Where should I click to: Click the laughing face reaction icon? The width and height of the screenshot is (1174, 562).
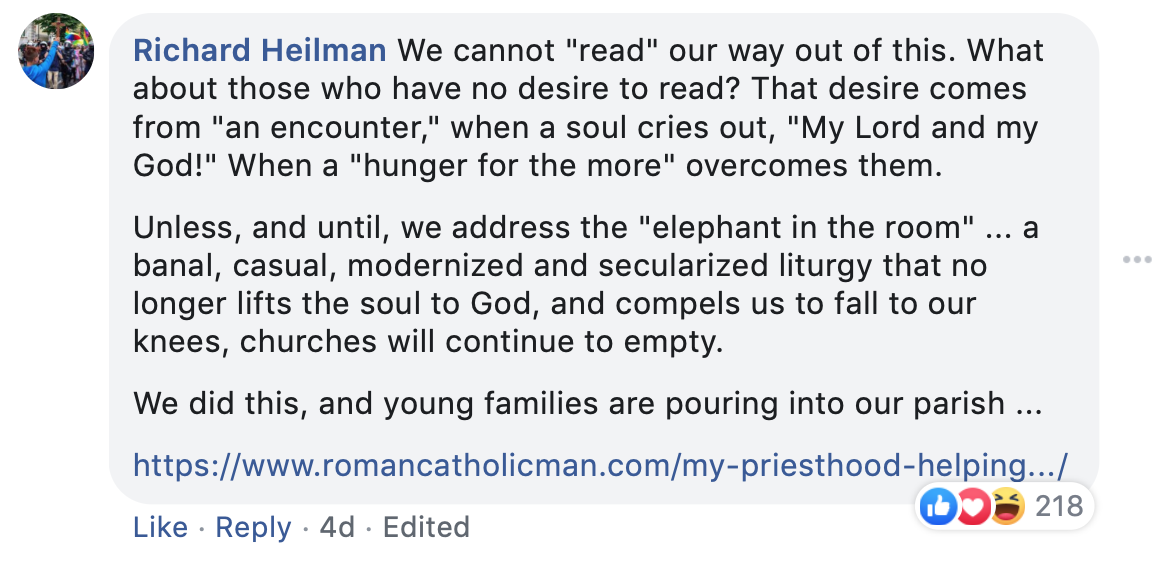[x=1007, y=507]
